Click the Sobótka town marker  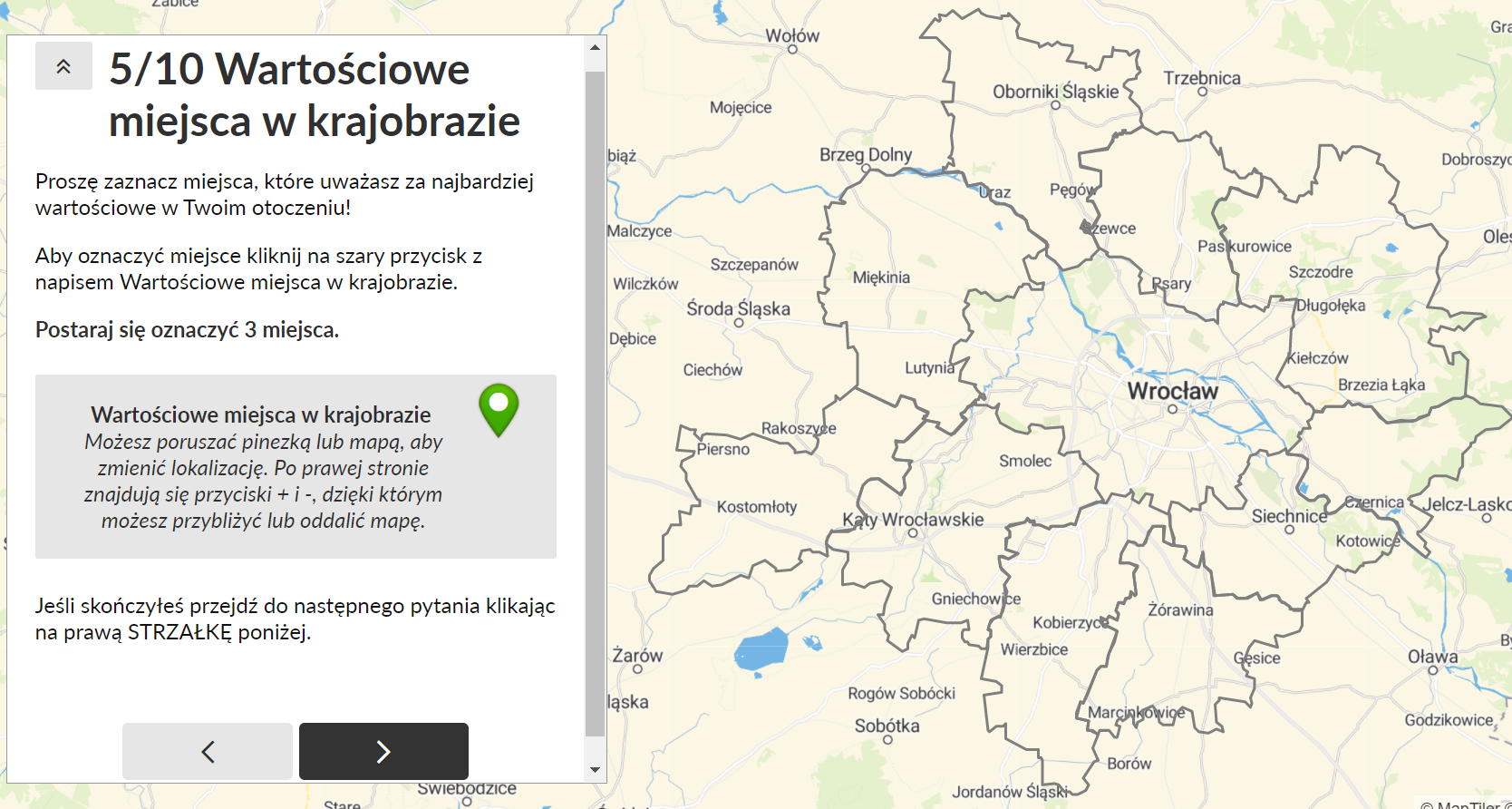point(887,740)
